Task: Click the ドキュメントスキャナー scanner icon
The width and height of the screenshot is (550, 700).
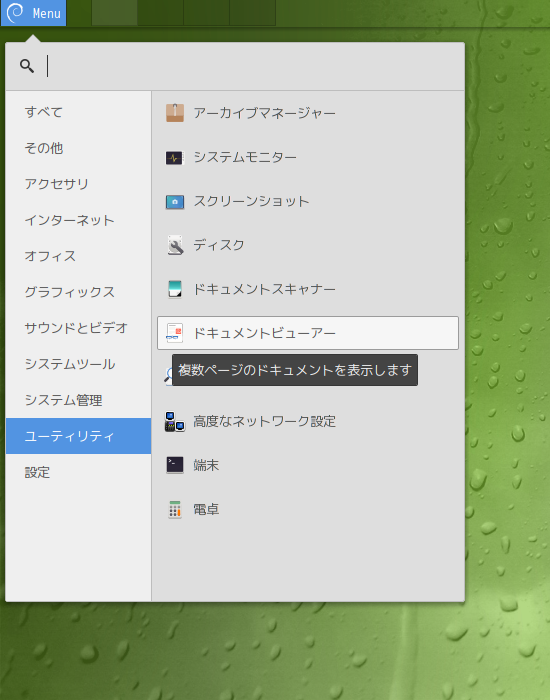Action: pyautogui.click(x=175, y=289)
